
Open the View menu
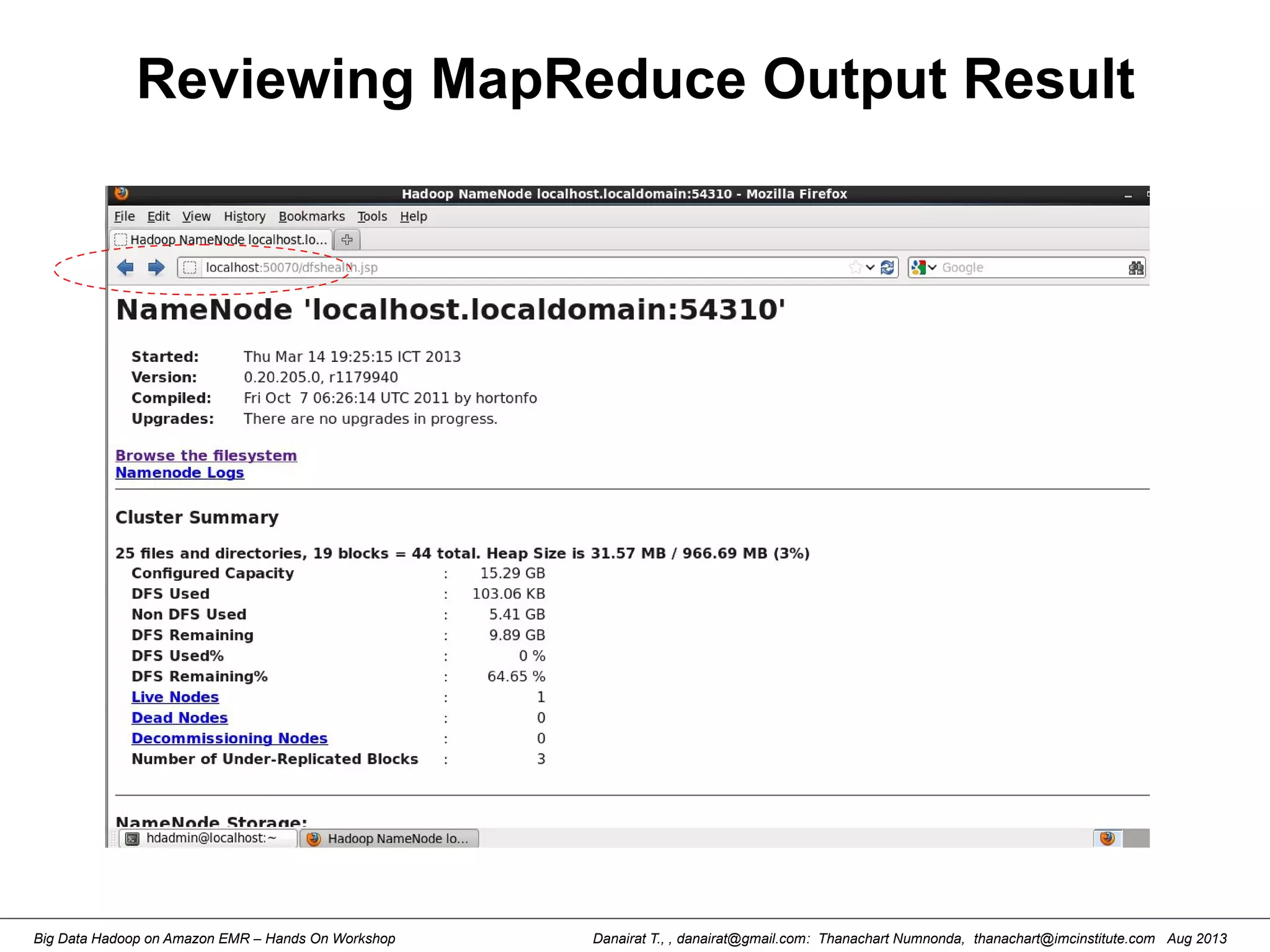197,216
